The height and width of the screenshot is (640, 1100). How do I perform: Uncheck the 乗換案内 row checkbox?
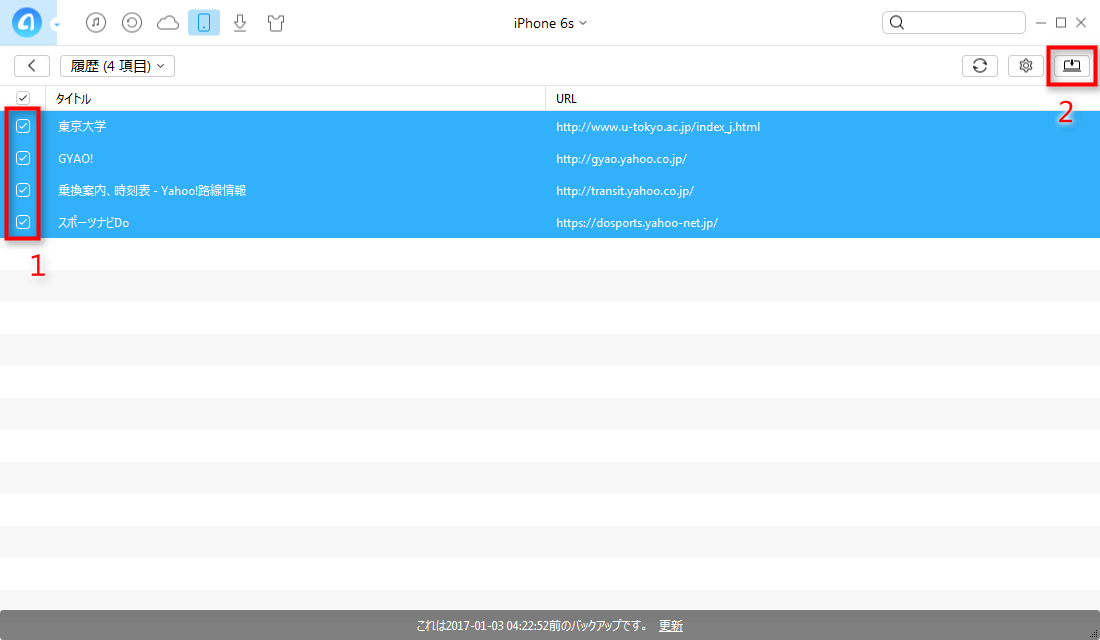[x=23, y=190]
